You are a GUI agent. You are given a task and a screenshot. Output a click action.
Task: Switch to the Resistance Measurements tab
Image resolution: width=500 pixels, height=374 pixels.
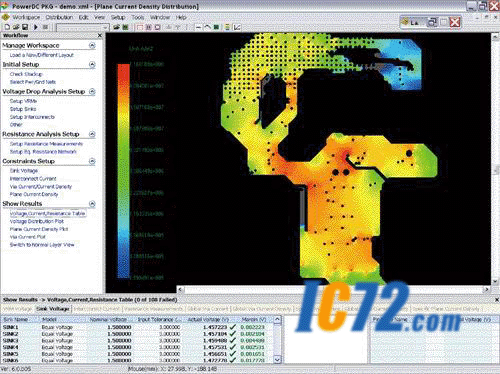[154, 309]
